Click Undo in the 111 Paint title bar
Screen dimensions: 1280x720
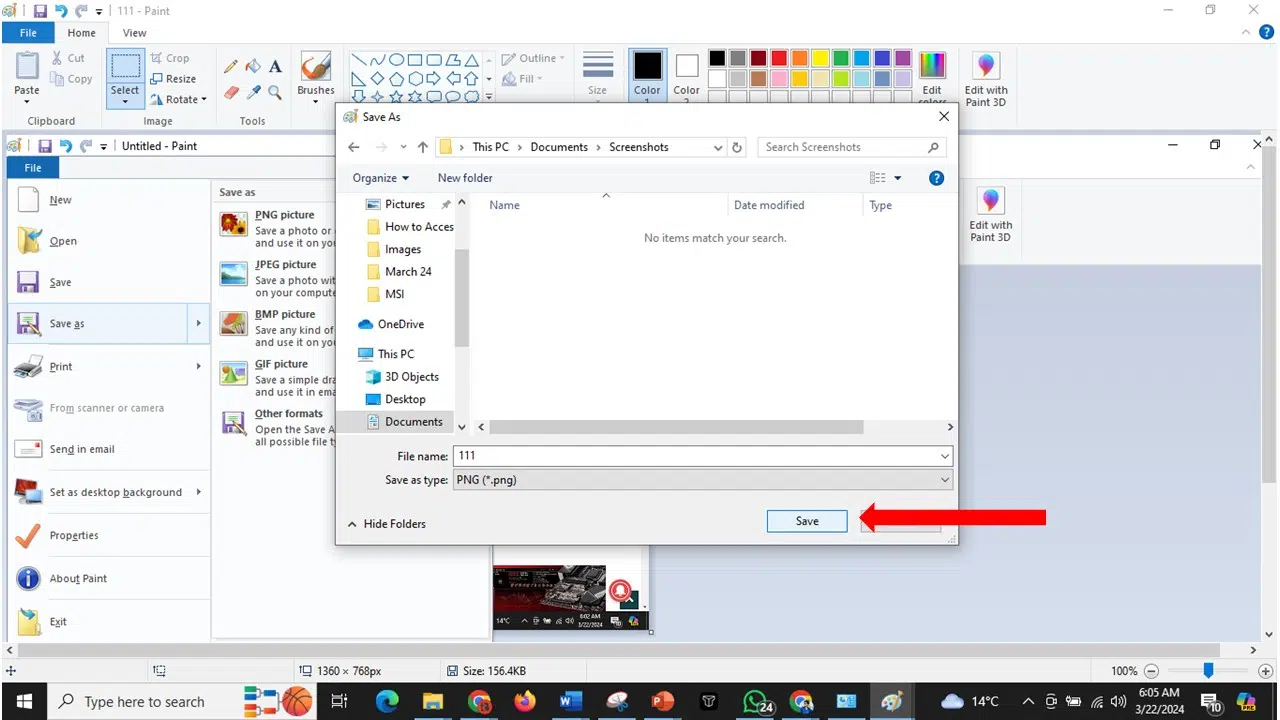(60, 11)
